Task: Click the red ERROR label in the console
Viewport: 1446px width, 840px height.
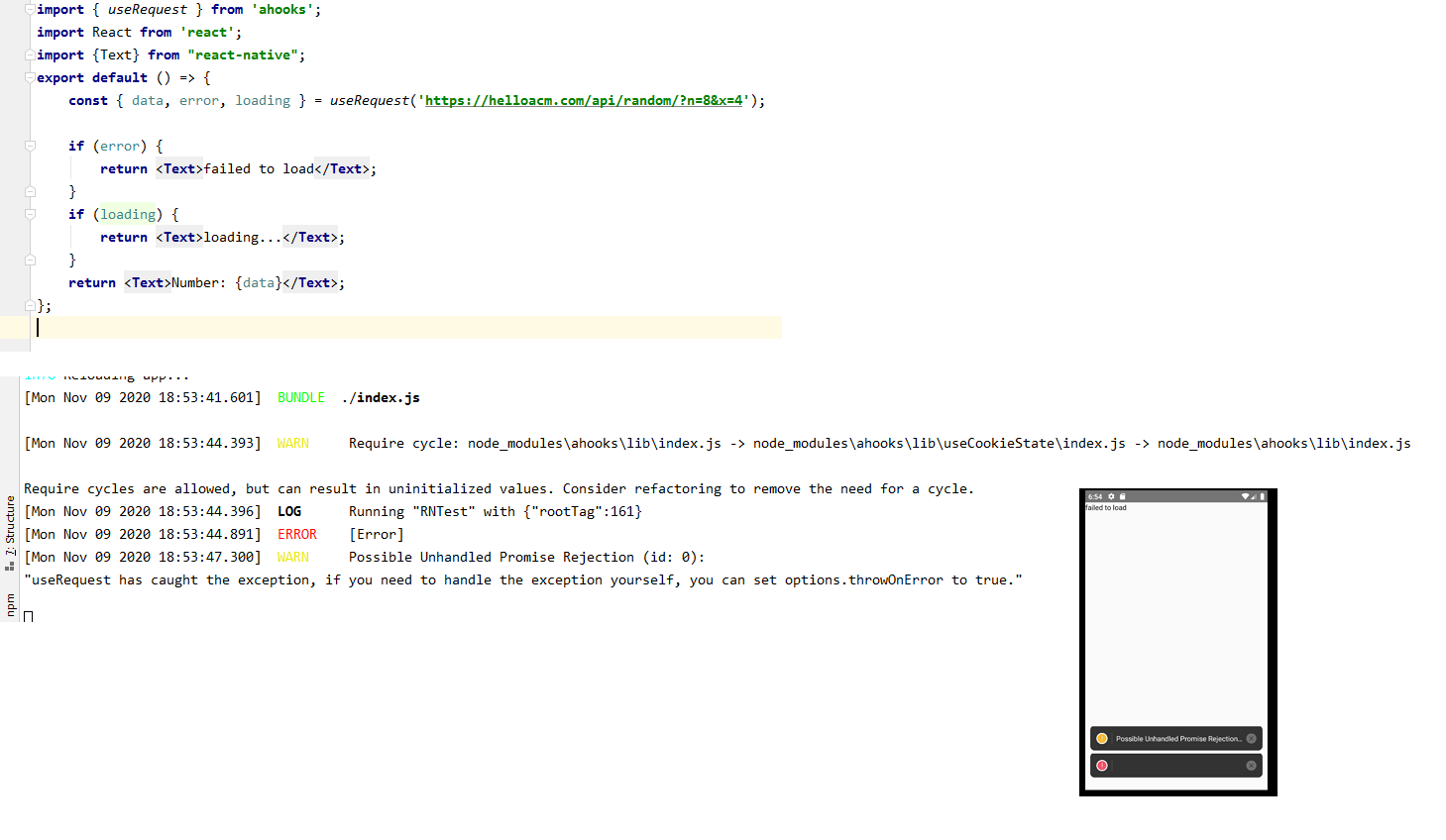Action: click(x=297, y=534)
